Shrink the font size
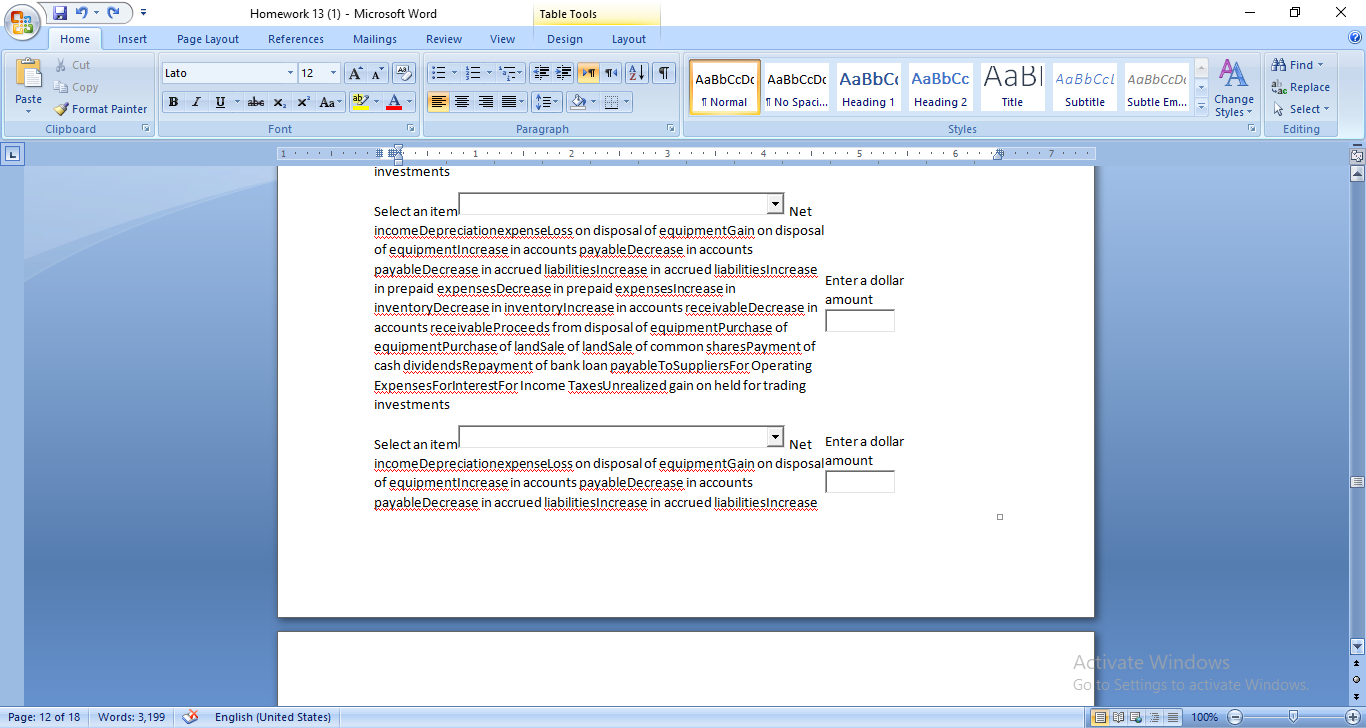 pyautogui.click(x=377, y=73)
